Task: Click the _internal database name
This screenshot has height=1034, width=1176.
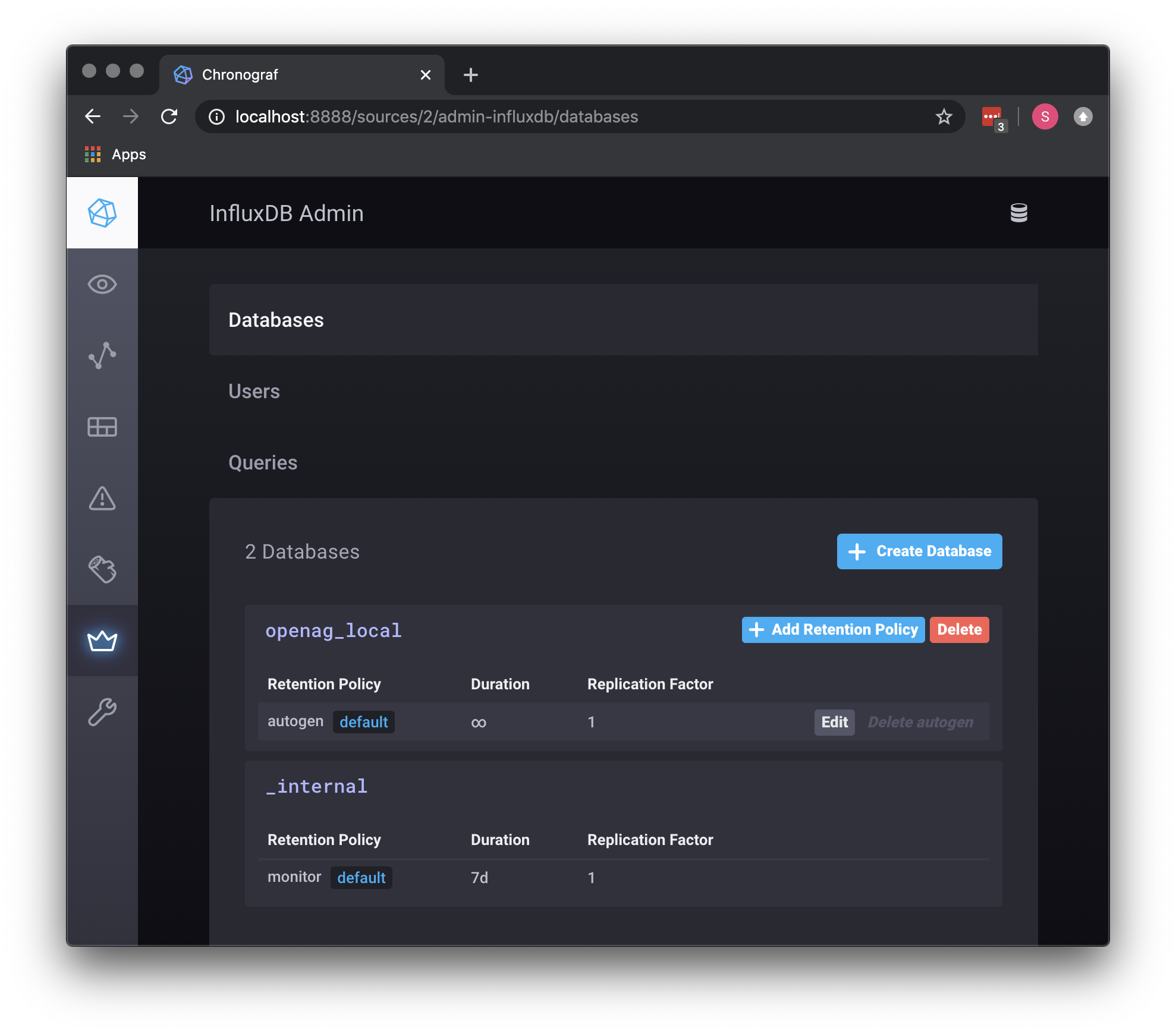Action: 316,786
